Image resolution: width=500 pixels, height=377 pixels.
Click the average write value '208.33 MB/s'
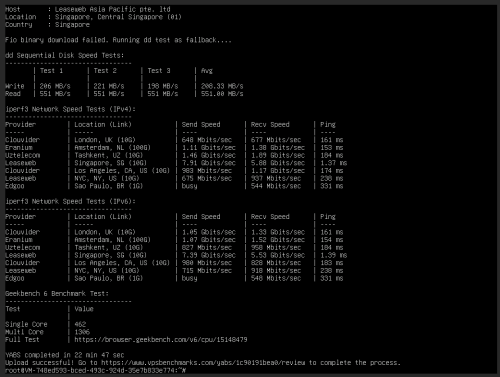click(222, 86)
